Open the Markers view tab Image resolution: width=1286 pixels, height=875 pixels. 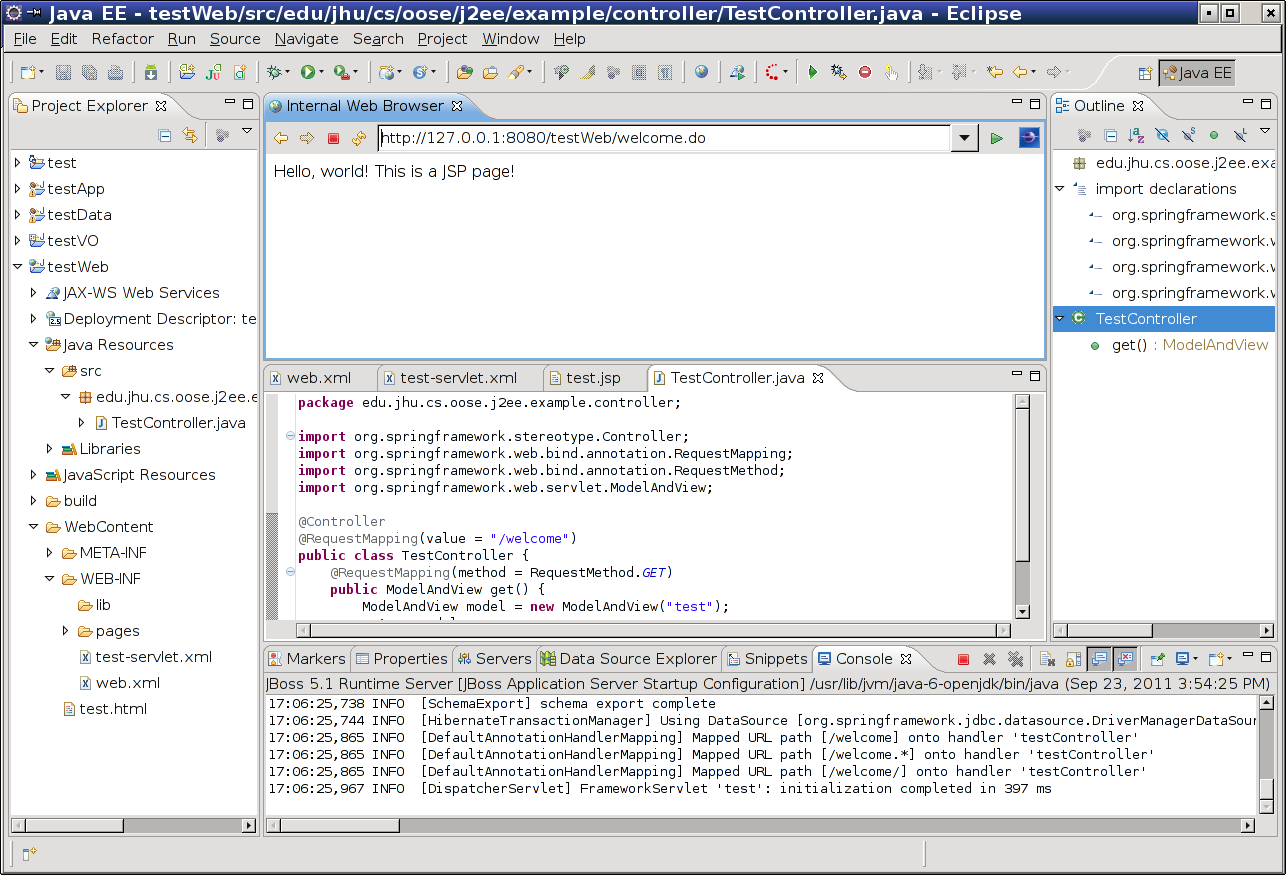point(306,659)
